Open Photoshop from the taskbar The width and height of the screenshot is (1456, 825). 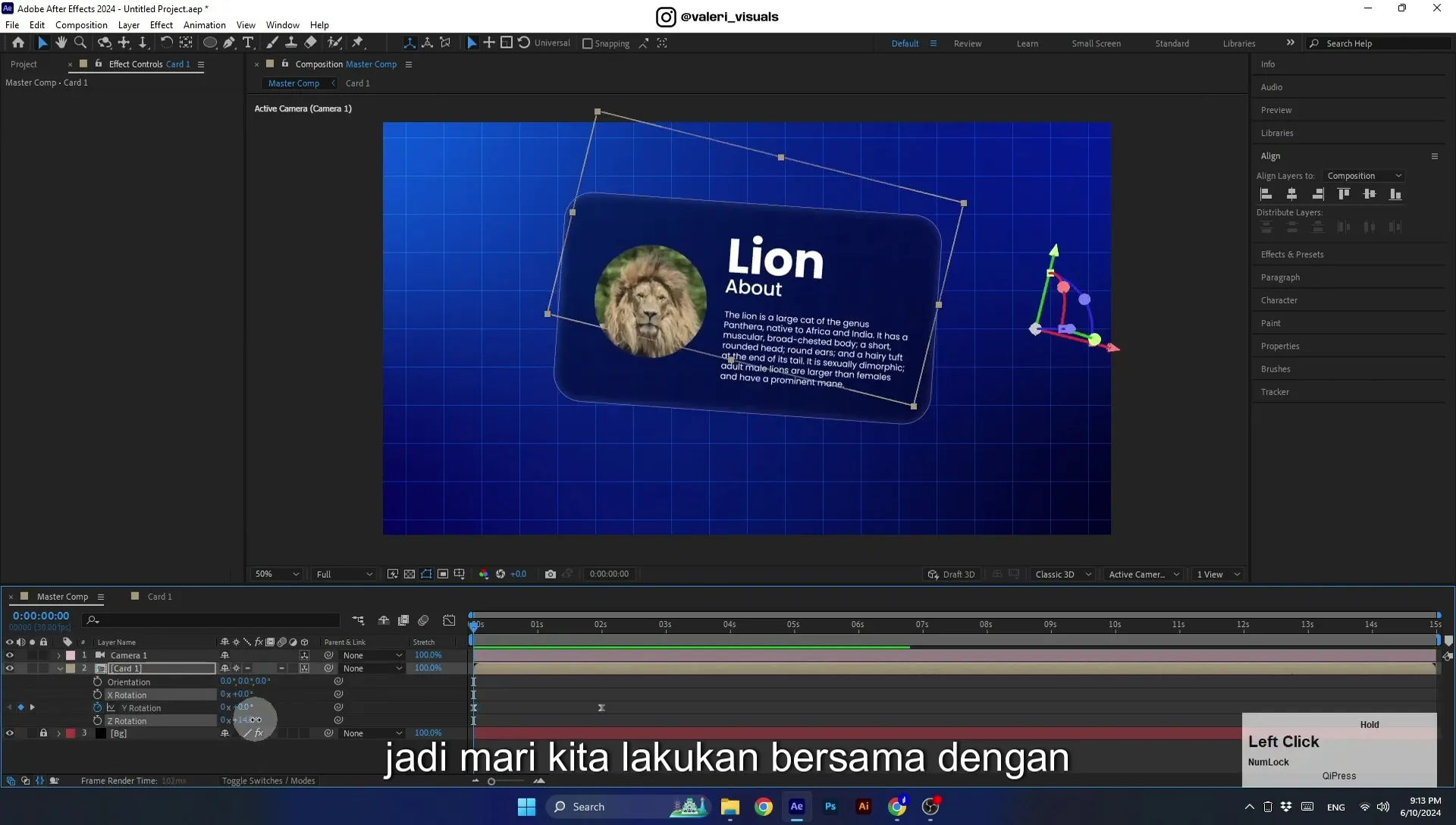tap(830, 806)
